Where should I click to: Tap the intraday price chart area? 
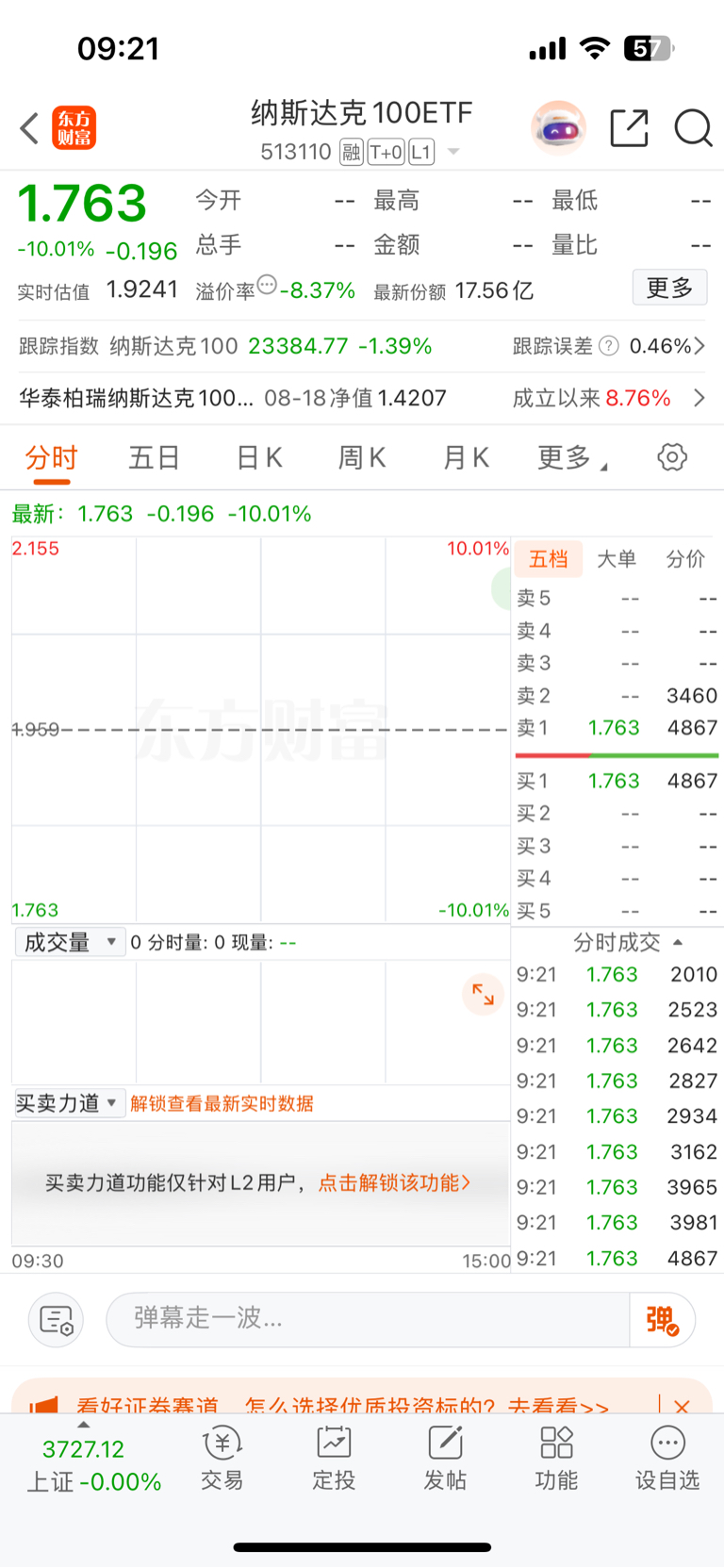pos(260,729)
